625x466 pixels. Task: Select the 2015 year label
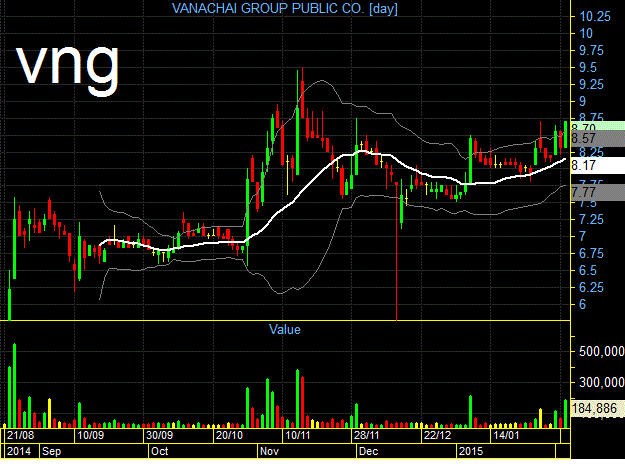point(471,451)
